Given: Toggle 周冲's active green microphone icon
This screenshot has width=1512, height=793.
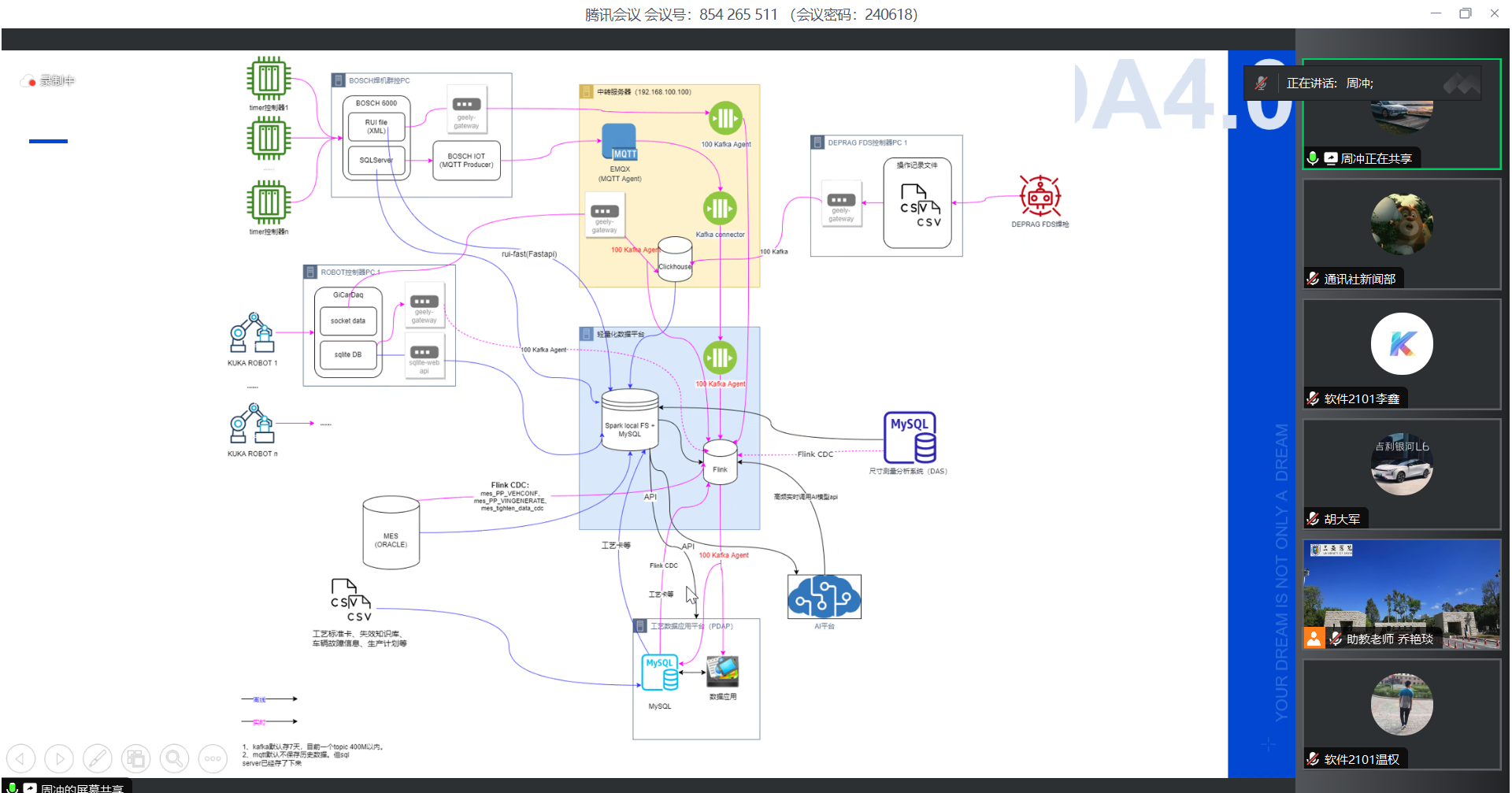Looking at the screenshot, I should [x=1313, y=158].
